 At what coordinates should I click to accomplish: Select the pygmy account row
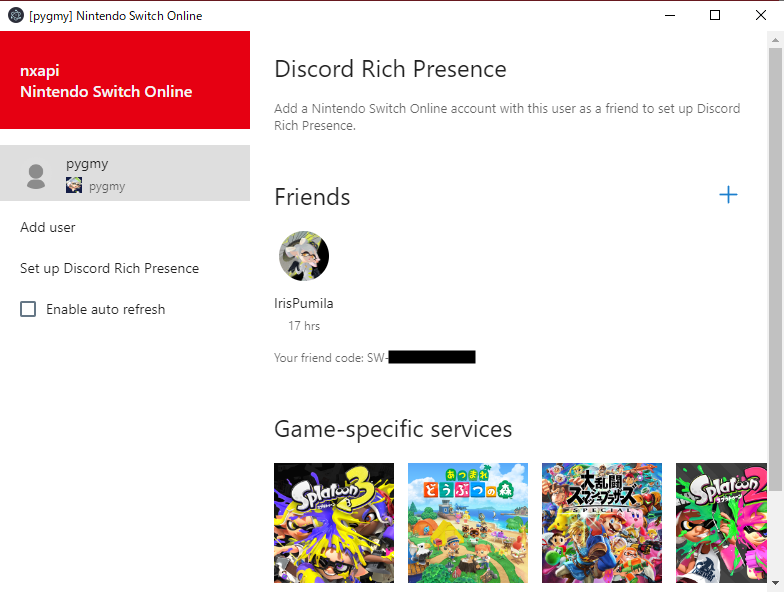[125, 173]
